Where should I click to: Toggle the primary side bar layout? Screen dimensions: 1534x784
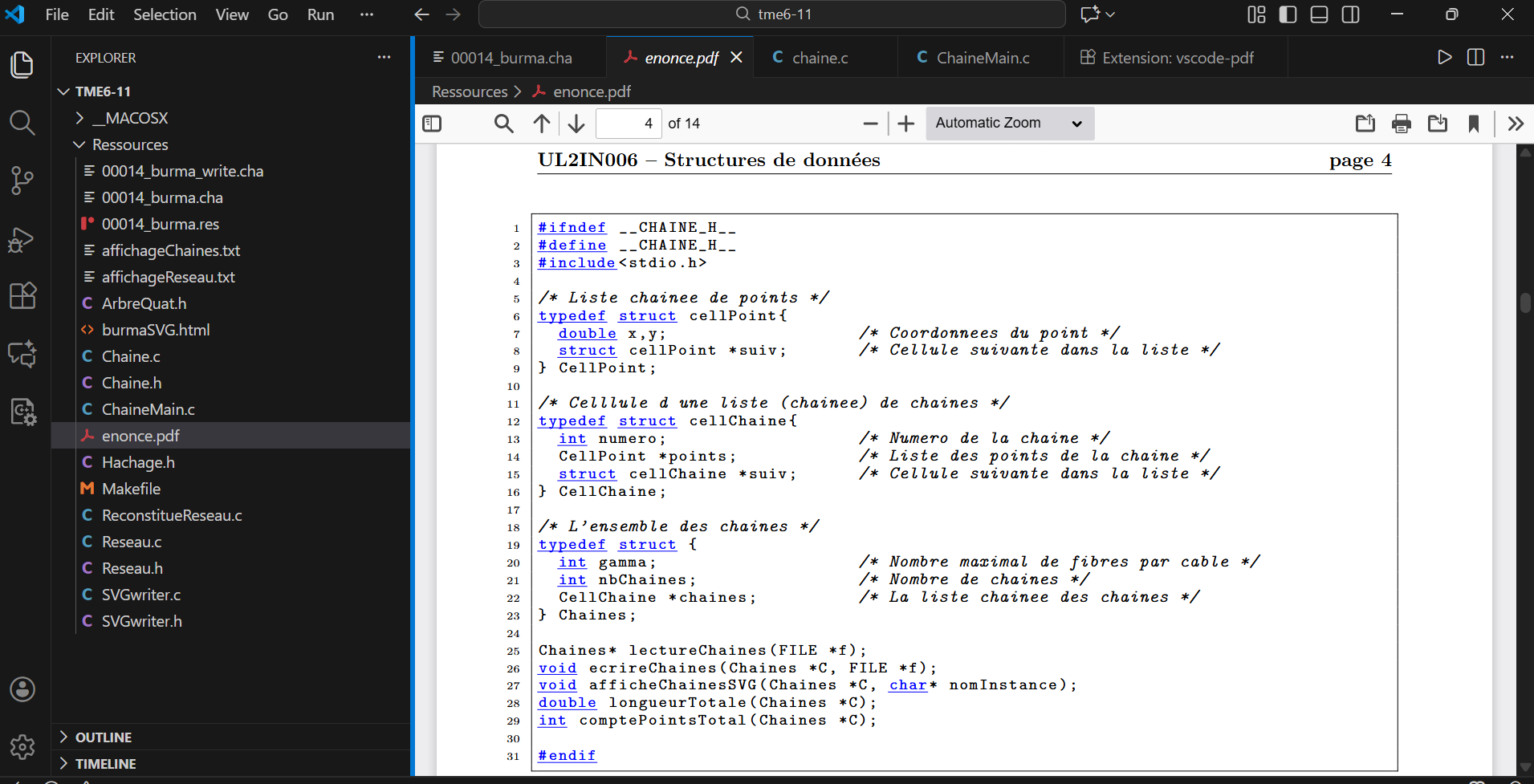[1288, 14]
